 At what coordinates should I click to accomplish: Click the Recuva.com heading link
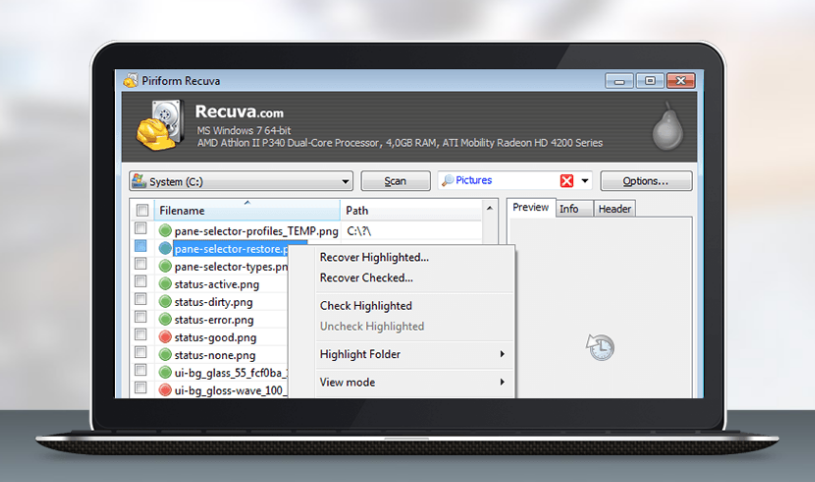click(x=239, y=112)
